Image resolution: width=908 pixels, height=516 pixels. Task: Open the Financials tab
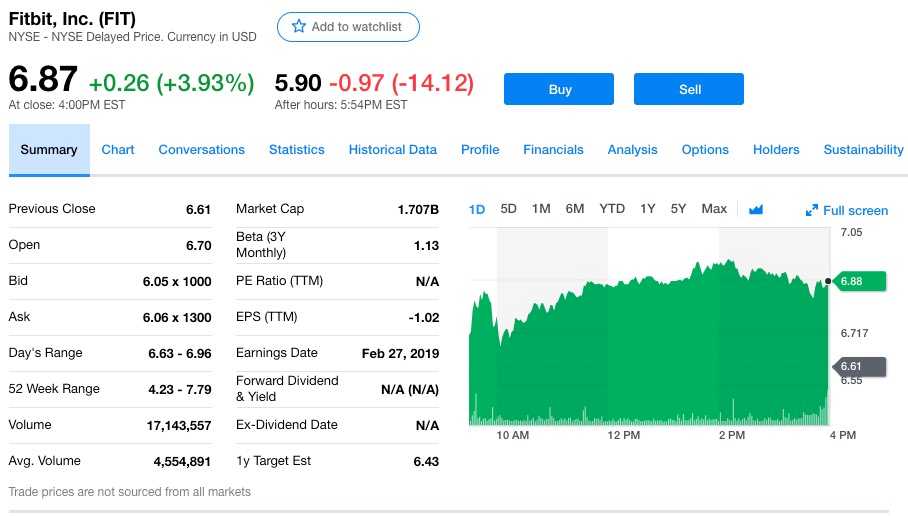click(553, 149)
